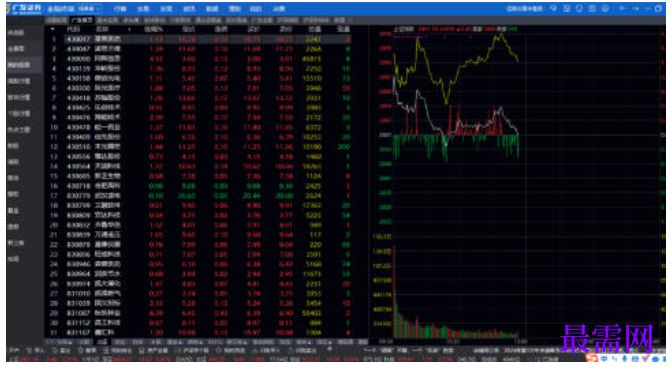Select stock code 430476 in row 9
The height and width of the screenshot is (370, 672).
(x=78, y=117)
